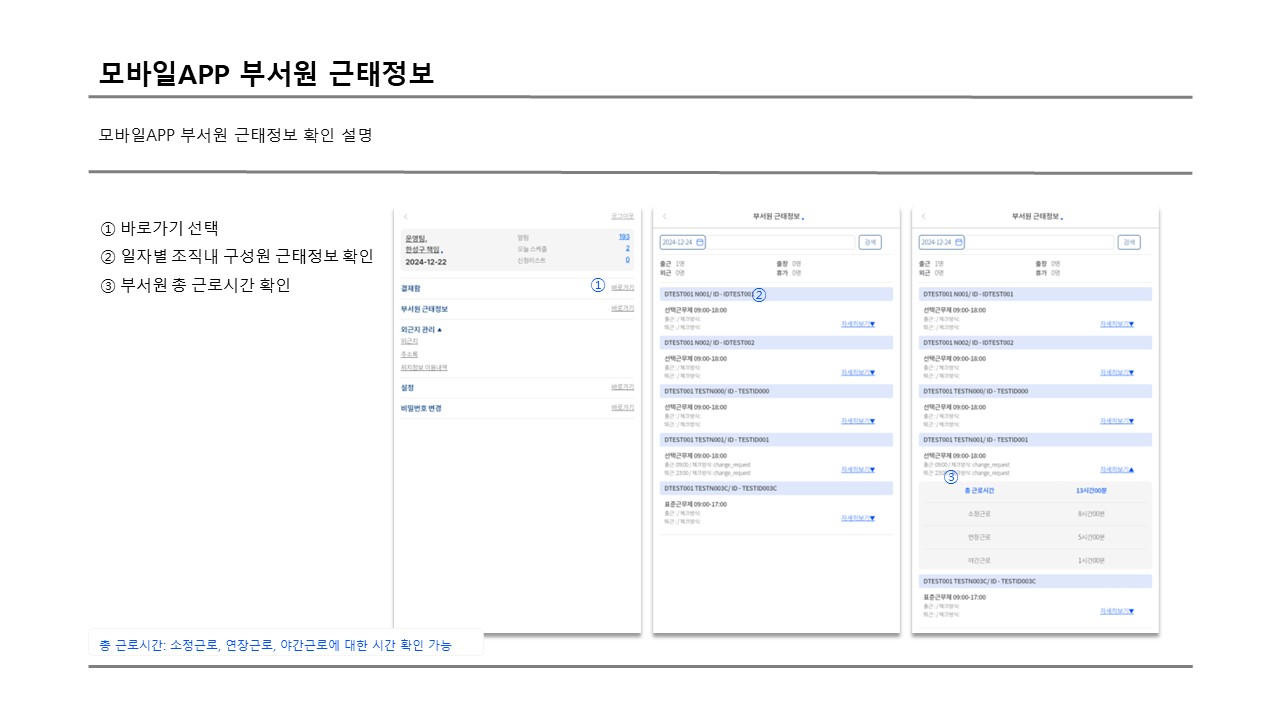The image size is (1280, 720).
Task: Expand 자세히보기 for TESTID001 on the middle screen
Action: (x=858, y=469)
